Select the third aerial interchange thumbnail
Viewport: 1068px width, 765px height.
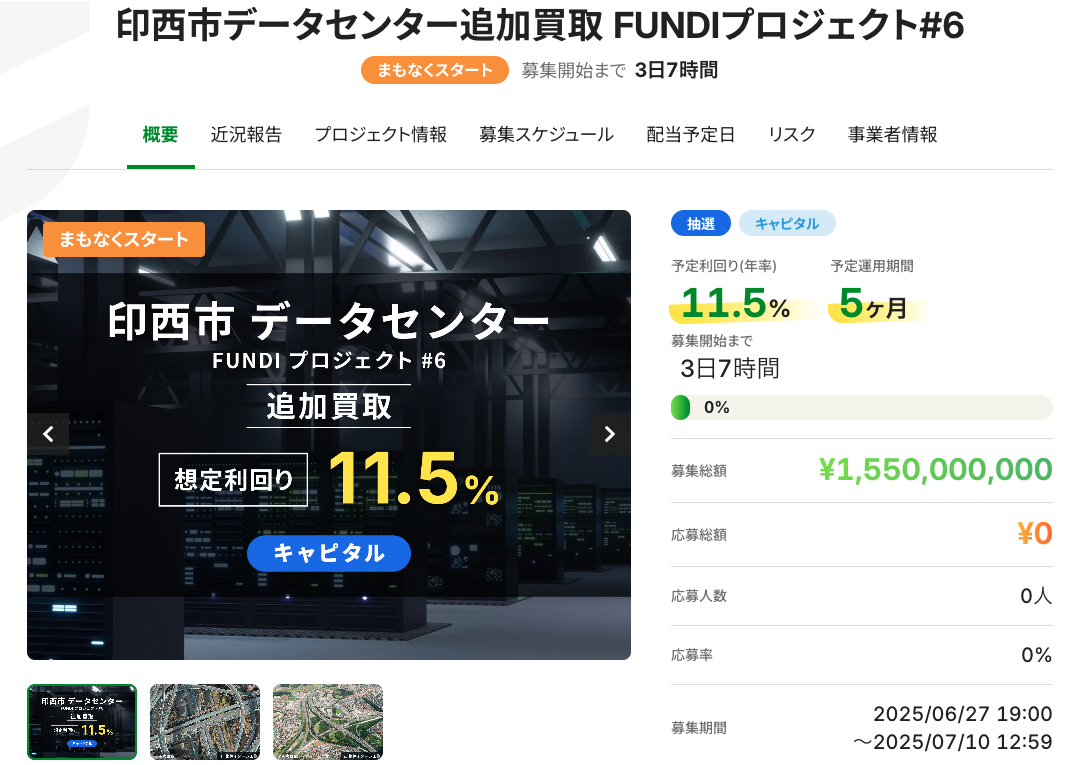click(328, 722)
